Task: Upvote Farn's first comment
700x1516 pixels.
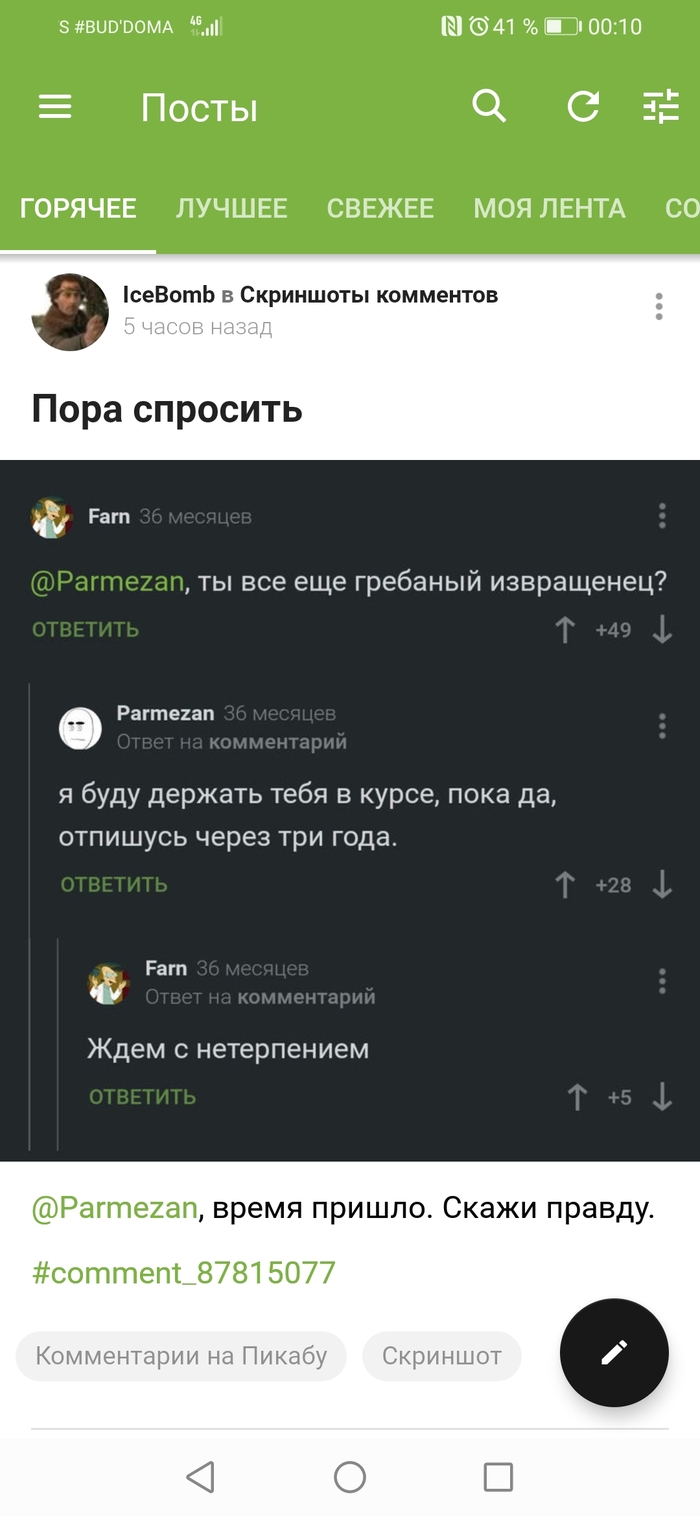Action: click(x=564, y=629)
